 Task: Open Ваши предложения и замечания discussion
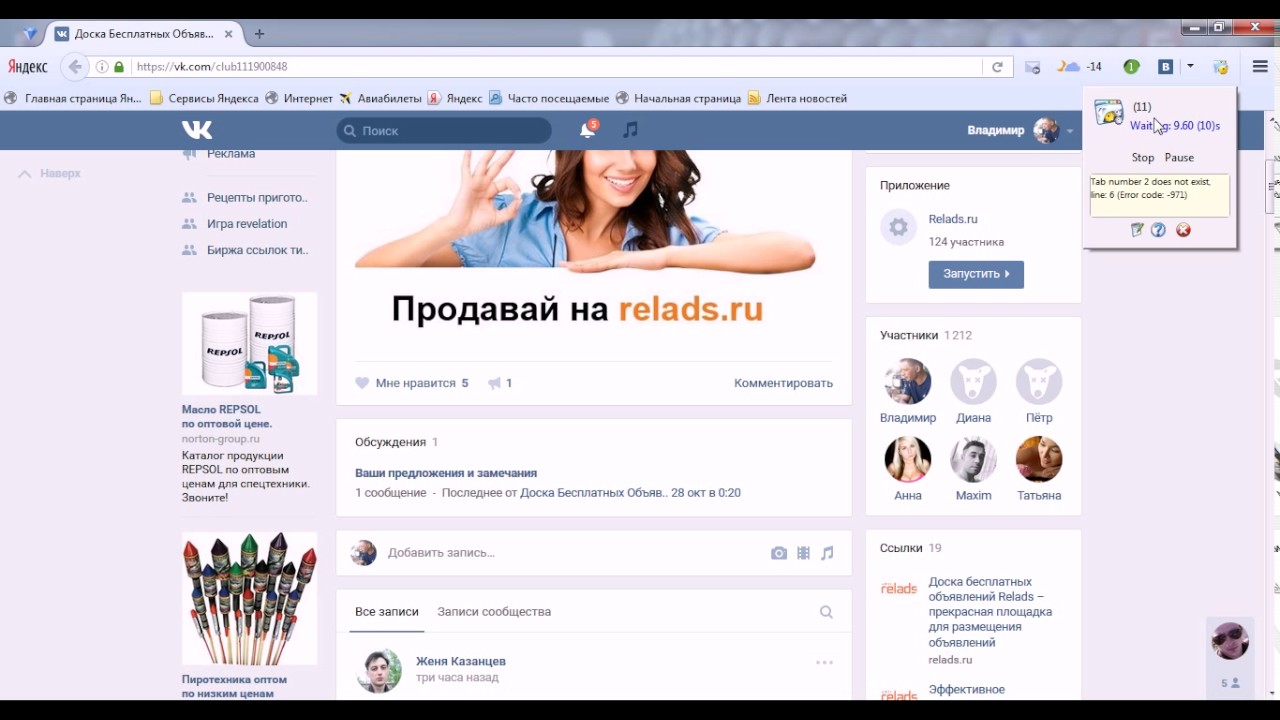446,473
